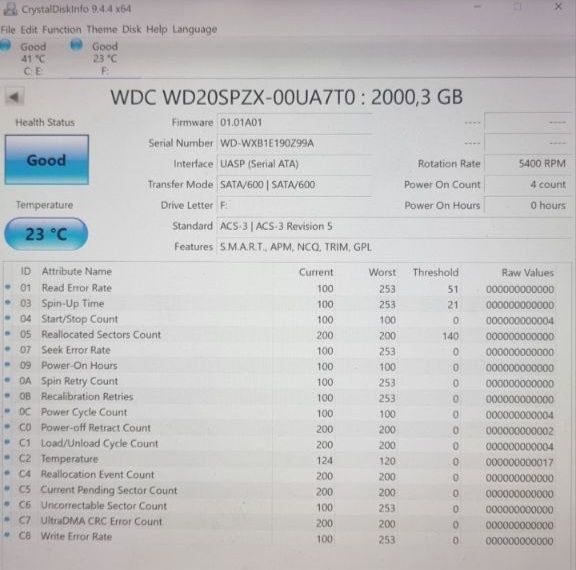This screenshot has width=576, height=570.
Task: Click the status dot for Current Pending Sector Count
Action: tap(7, 489)
